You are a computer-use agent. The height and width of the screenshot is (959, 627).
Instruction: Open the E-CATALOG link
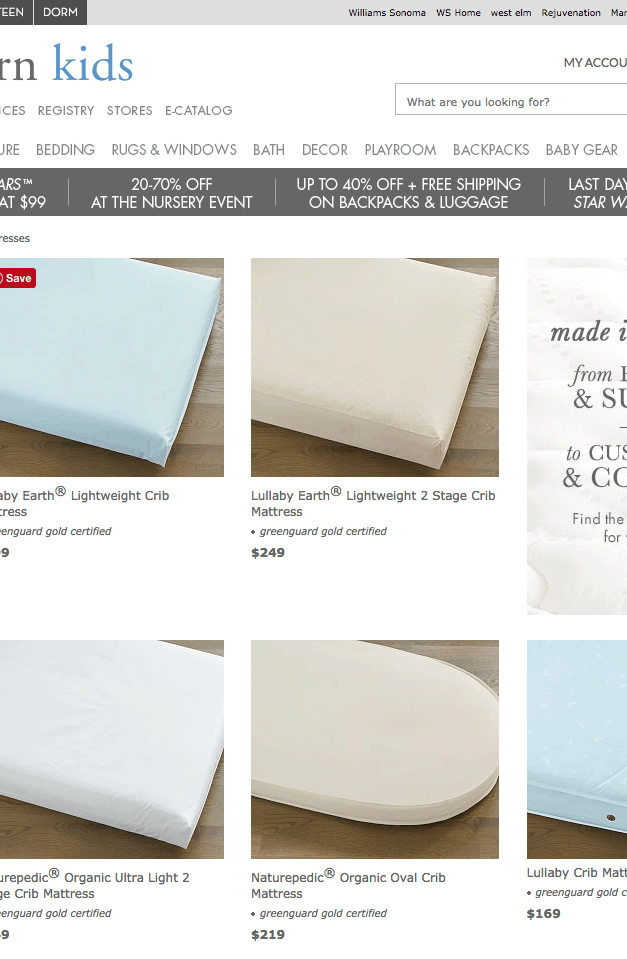pos(199,111)
